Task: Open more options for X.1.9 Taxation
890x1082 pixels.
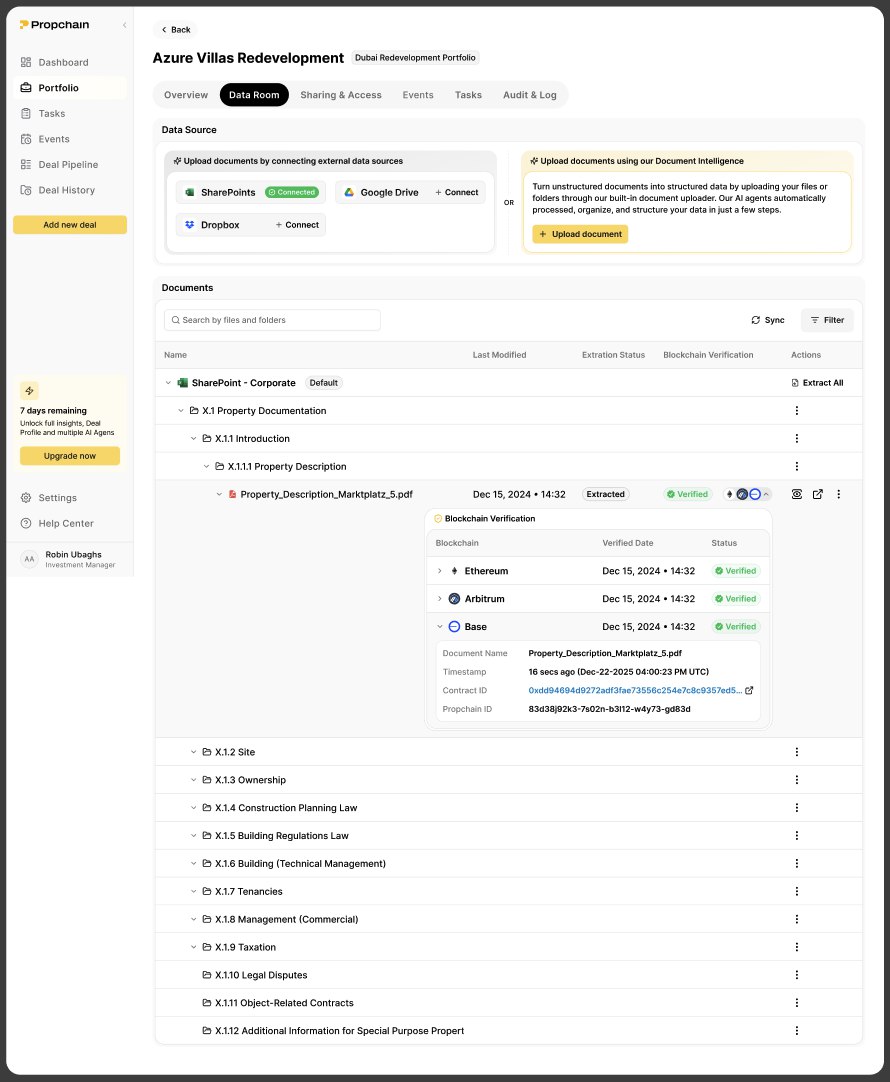Action: 797,947
